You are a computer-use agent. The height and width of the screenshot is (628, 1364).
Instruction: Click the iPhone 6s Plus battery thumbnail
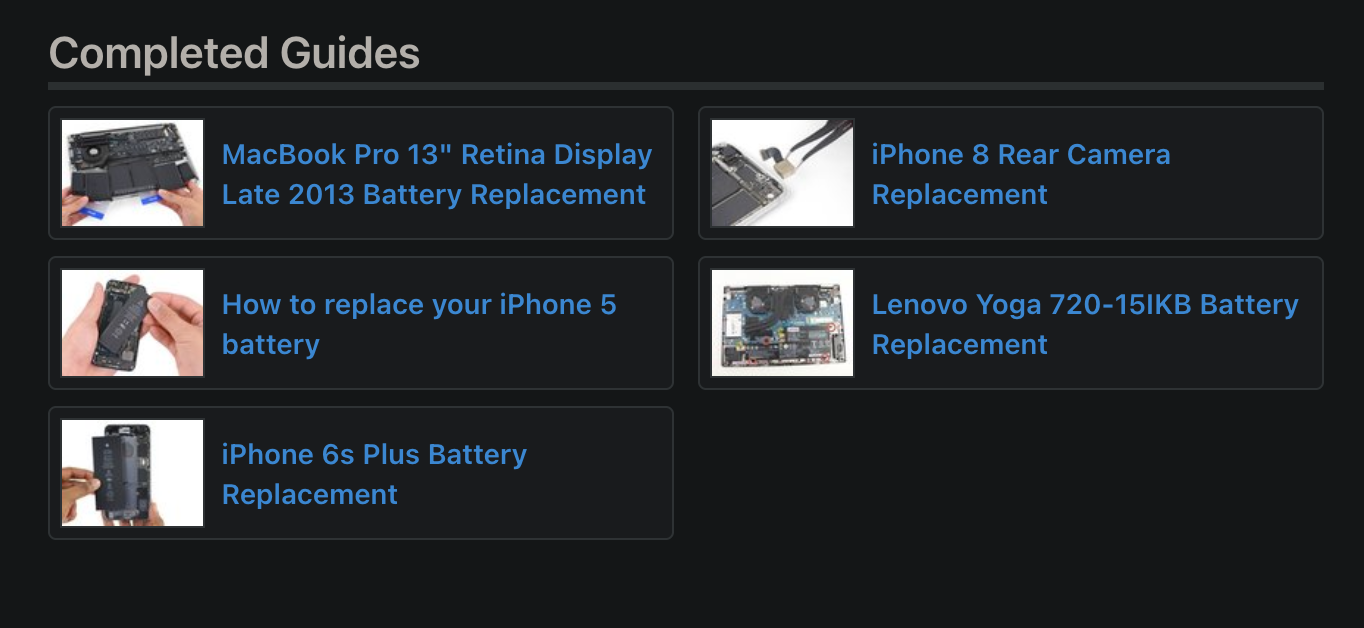(132, 472)
